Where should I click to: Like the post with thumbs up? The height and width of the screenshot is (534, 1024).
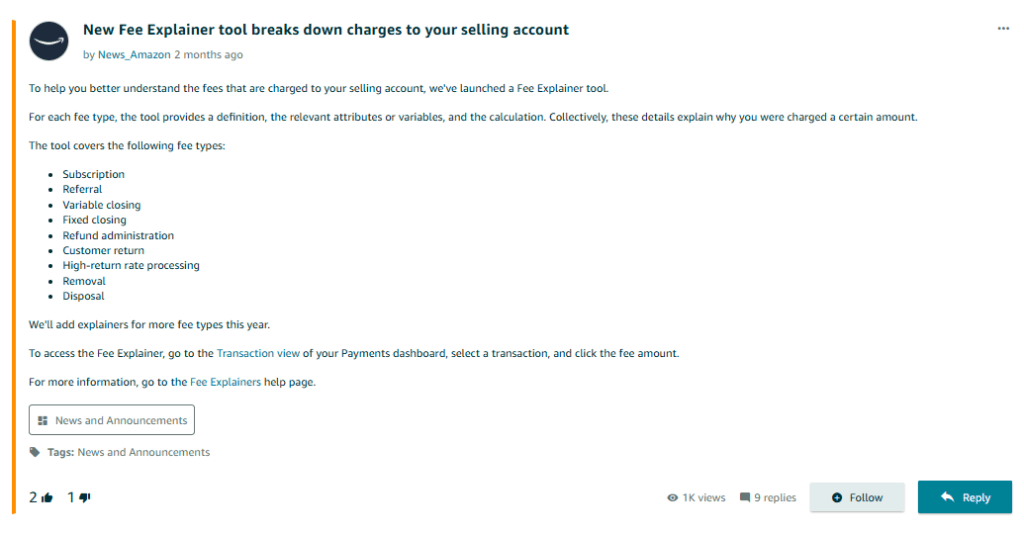(47, 497)
